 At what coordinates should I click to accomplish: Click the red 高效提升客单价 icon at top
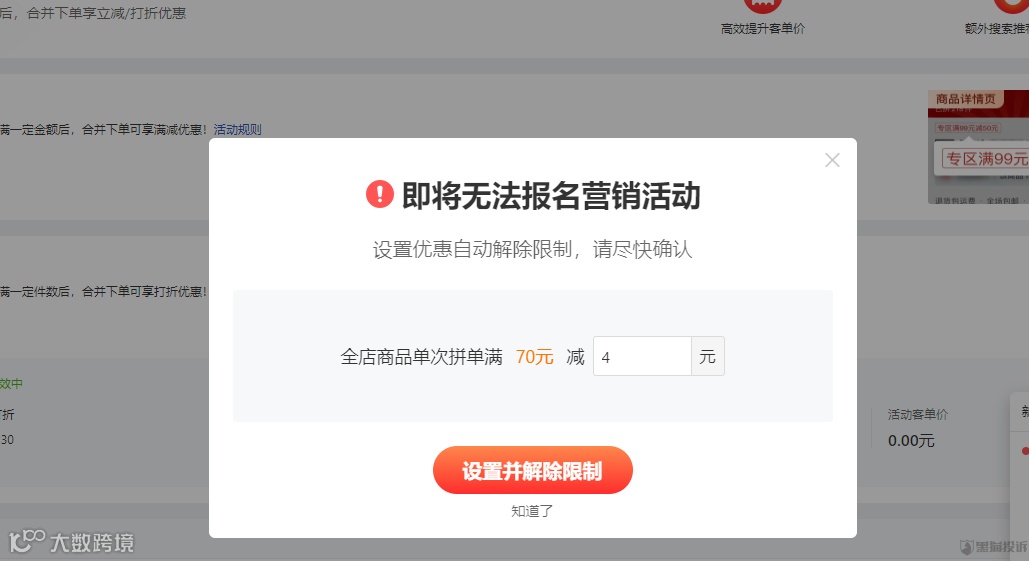click(762, 6)
